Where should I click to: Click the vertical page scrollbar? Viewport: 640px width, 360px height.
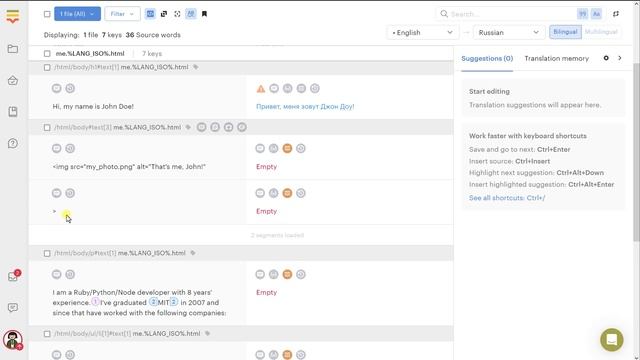636,151
